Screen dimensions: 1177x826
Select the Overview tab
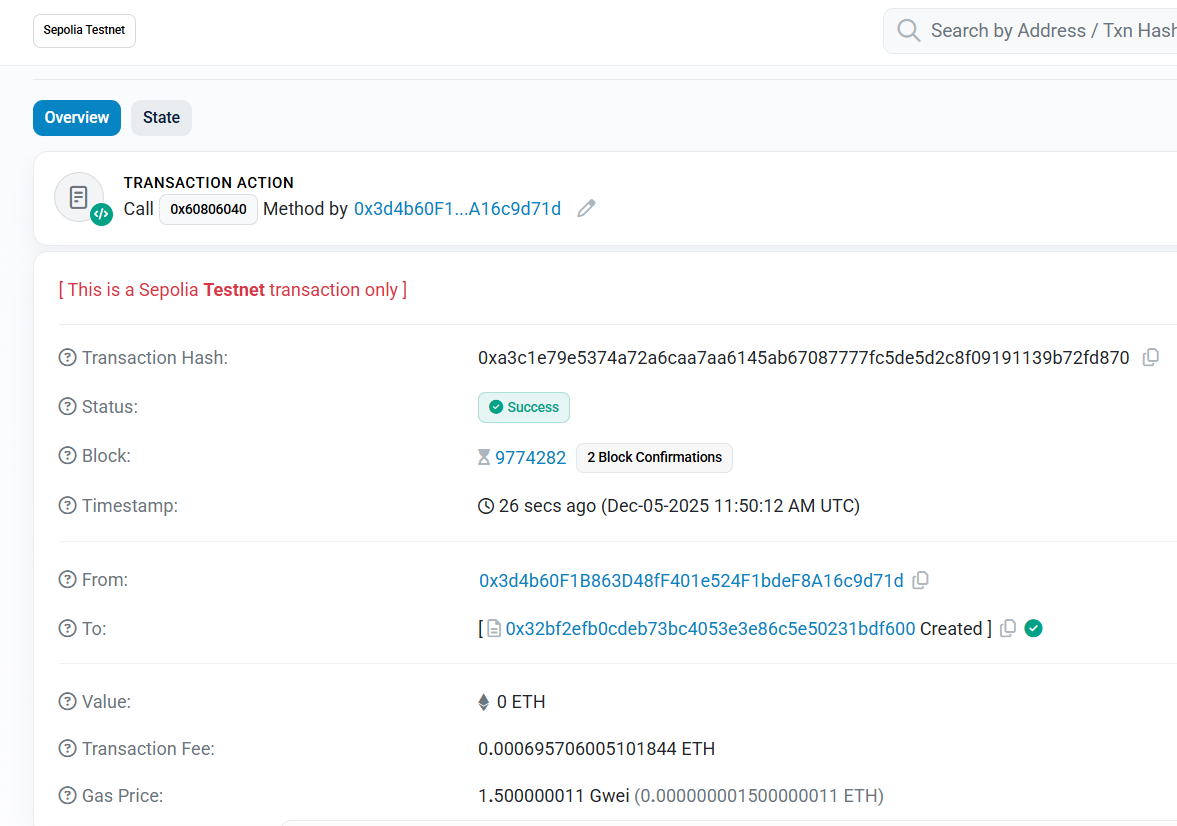pyautogui.click(x=77, y=118)
